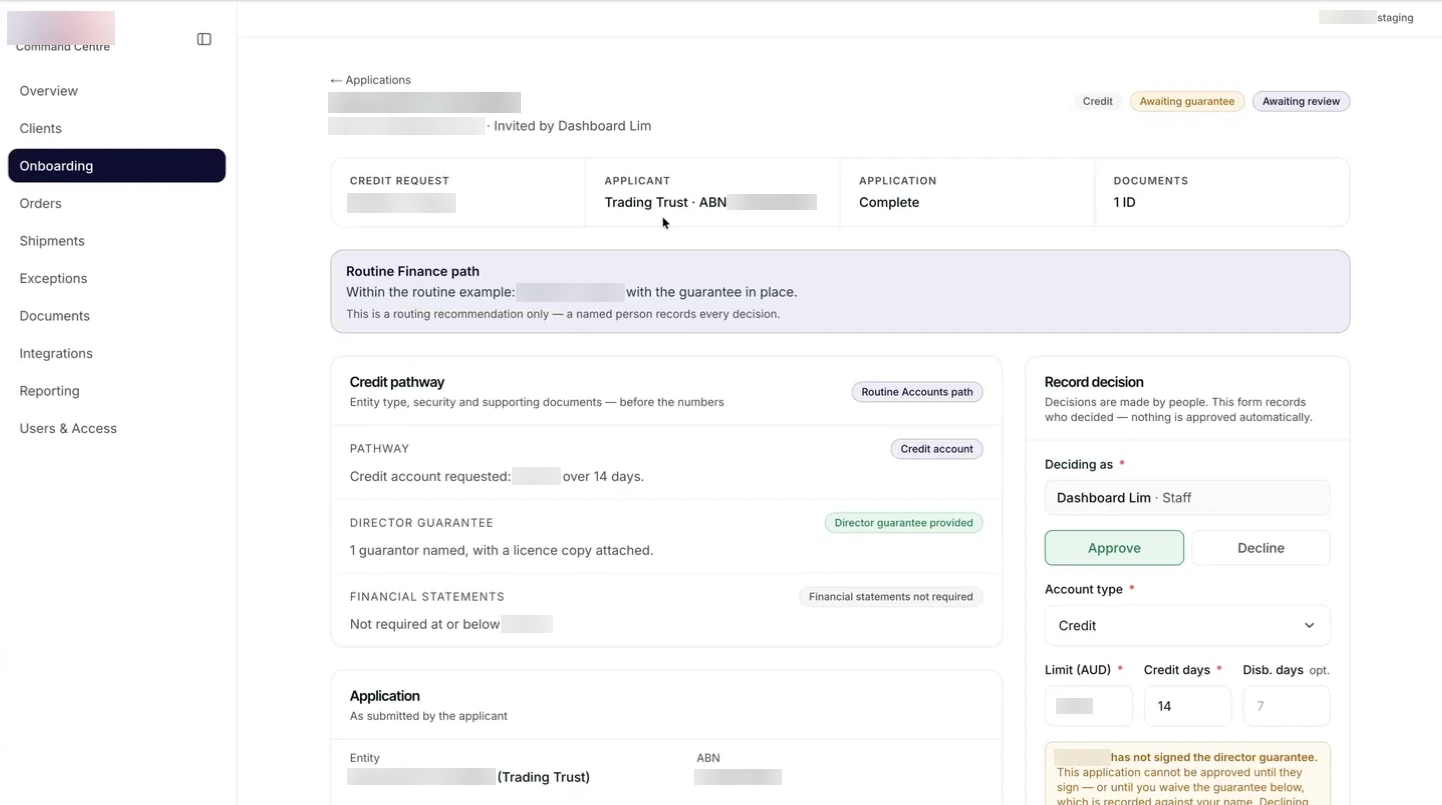Click the staging environment label
Image resolution: width=1442 pixels, height=805 pixels.
pyautogui.click(x=1395, y=17)
